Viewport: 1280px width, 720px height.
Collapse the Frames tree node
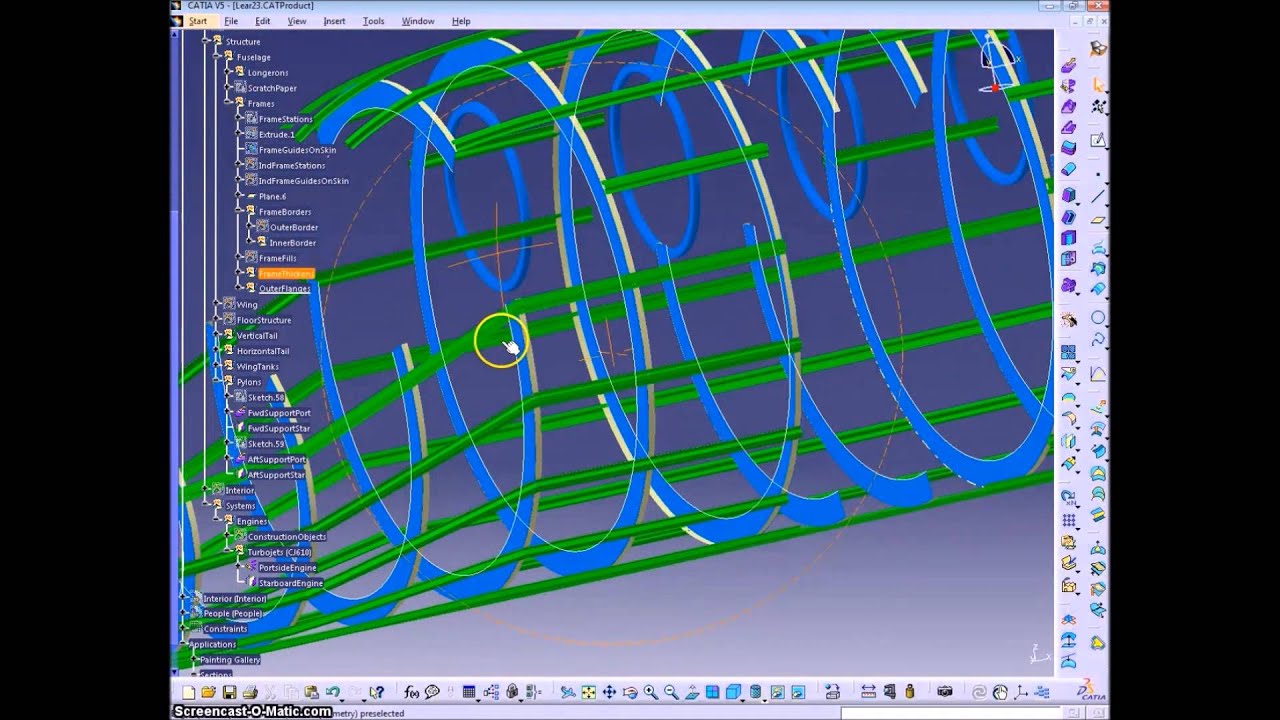(227, 103)
